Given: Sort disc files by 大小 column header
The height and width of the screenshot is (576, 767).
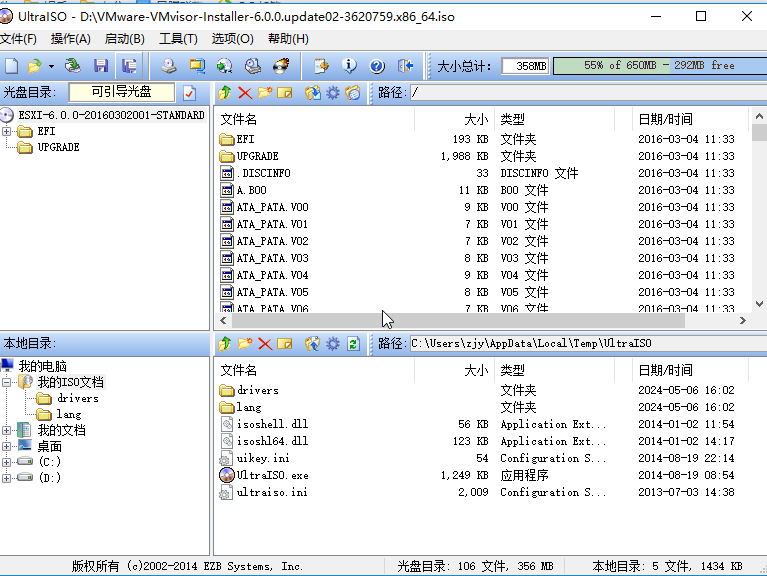Looking at the screenshot, I should [455, 119].
